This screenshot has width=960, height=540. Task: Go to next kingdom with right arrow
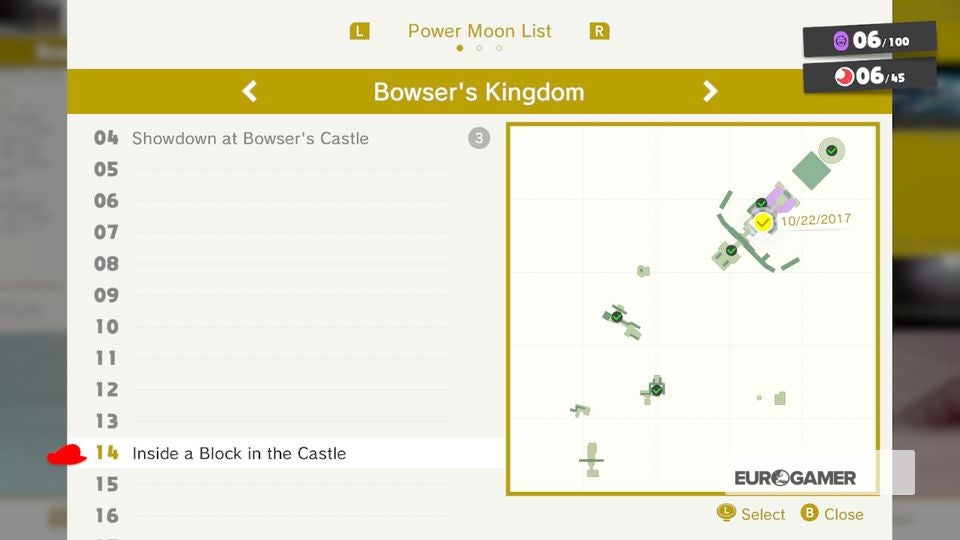pyautogui.click(x=710, y=92)
